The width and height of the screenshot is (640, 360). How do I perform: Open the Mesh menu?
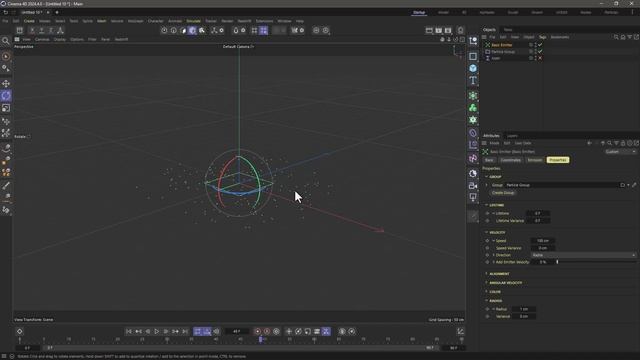pos(101,21)
